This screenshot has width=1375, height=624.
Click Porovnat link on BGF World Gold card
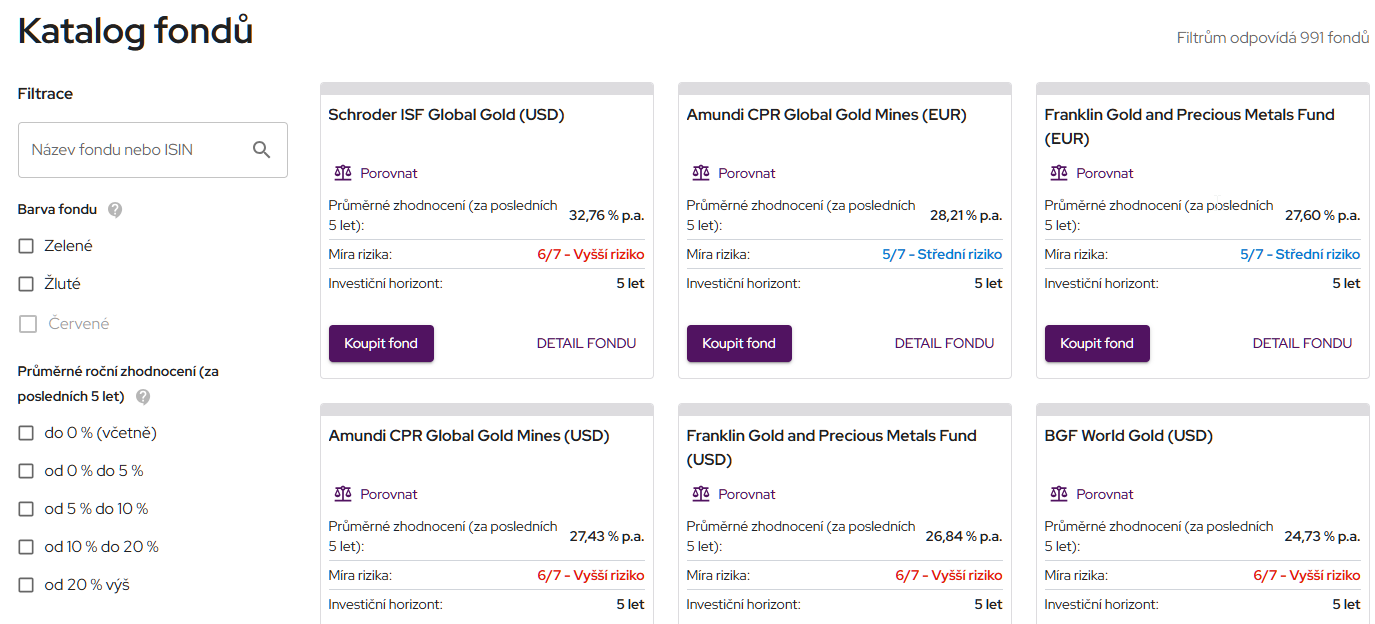1105,494
